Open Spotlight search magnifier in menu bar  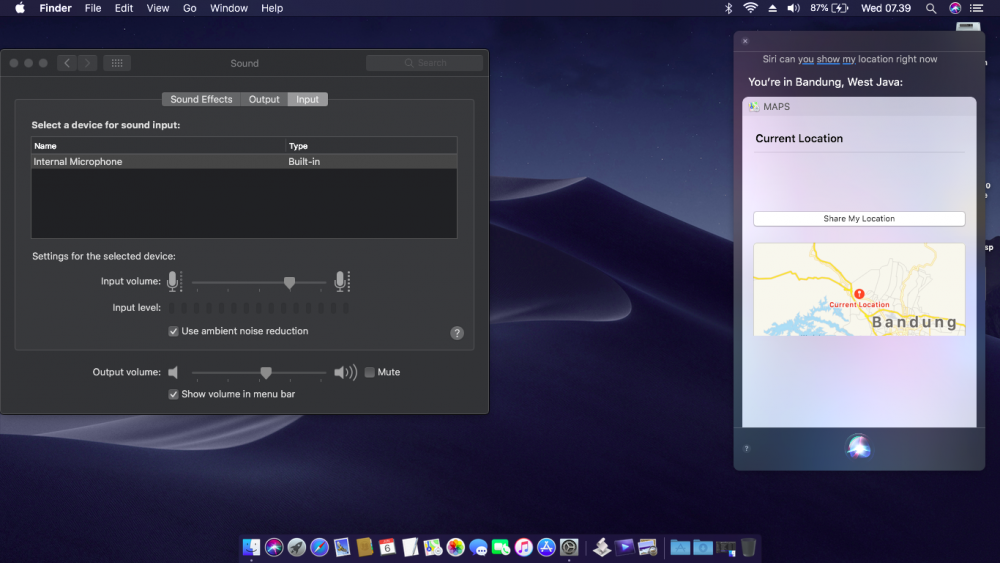[x=931, y=8]
